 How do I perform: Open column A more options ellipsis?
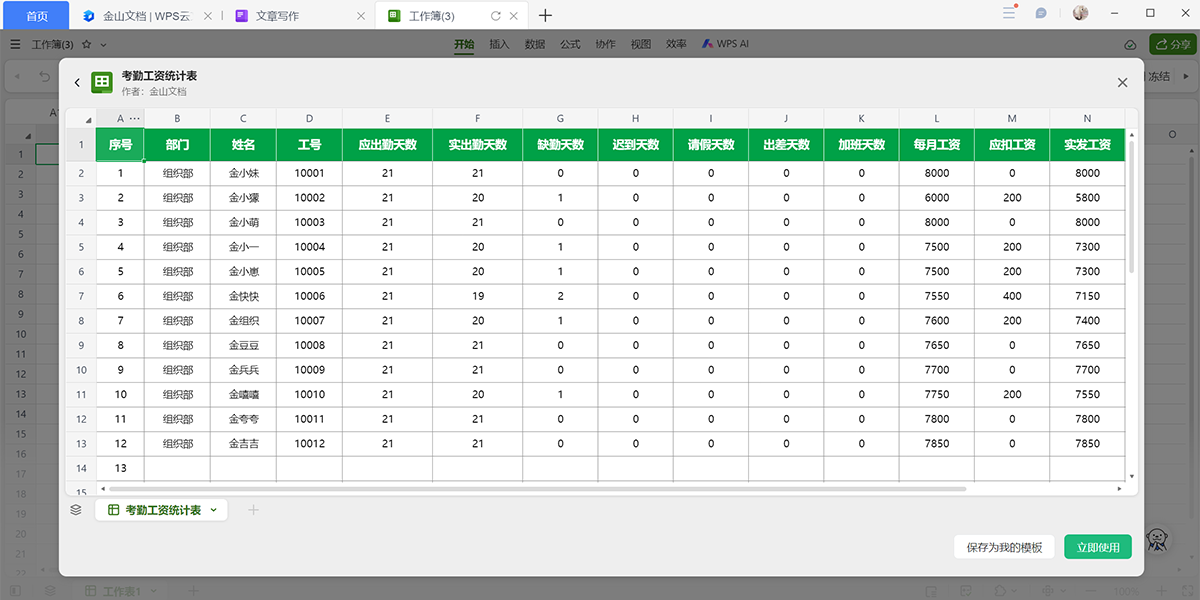(x=135, y=118)
